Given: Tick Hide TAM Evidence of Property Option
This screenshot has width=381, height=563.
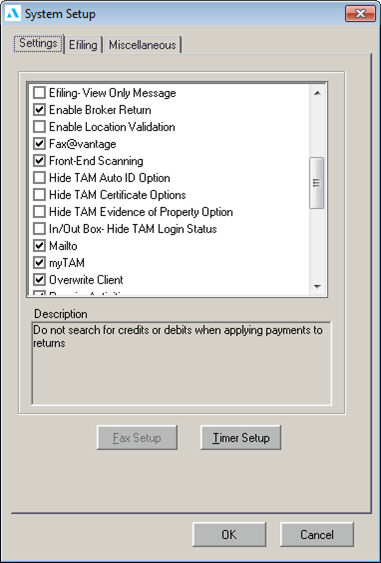Looking at the screenshot, I should 39,212.
